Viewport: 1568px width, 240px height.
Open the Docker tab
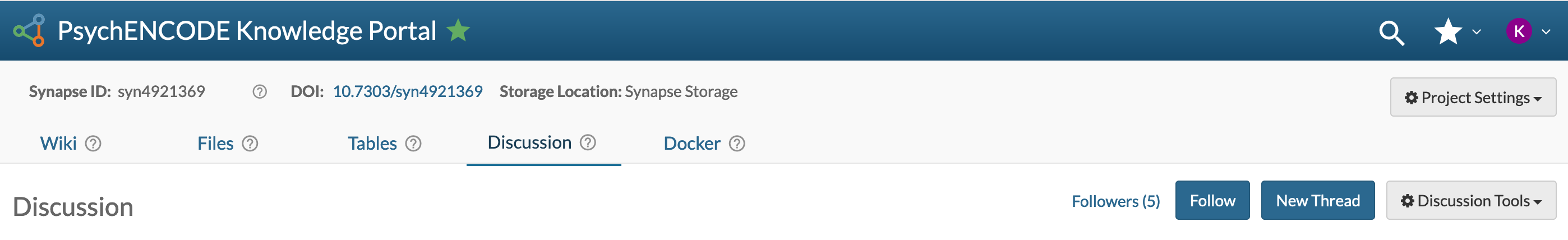691,144
